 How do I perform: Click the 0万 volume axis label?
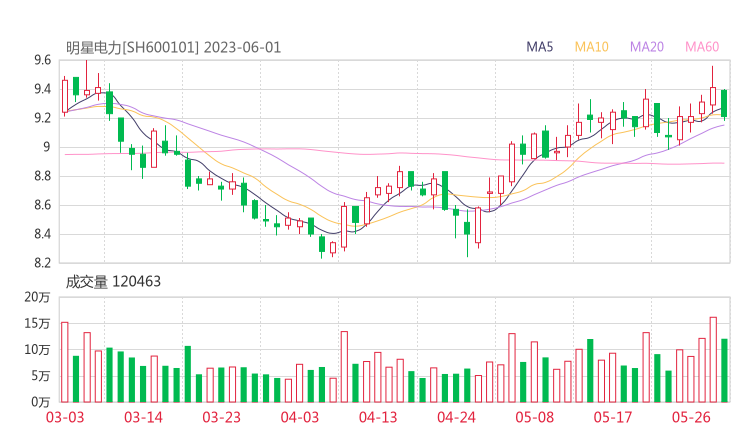click(x=41, y=402)
